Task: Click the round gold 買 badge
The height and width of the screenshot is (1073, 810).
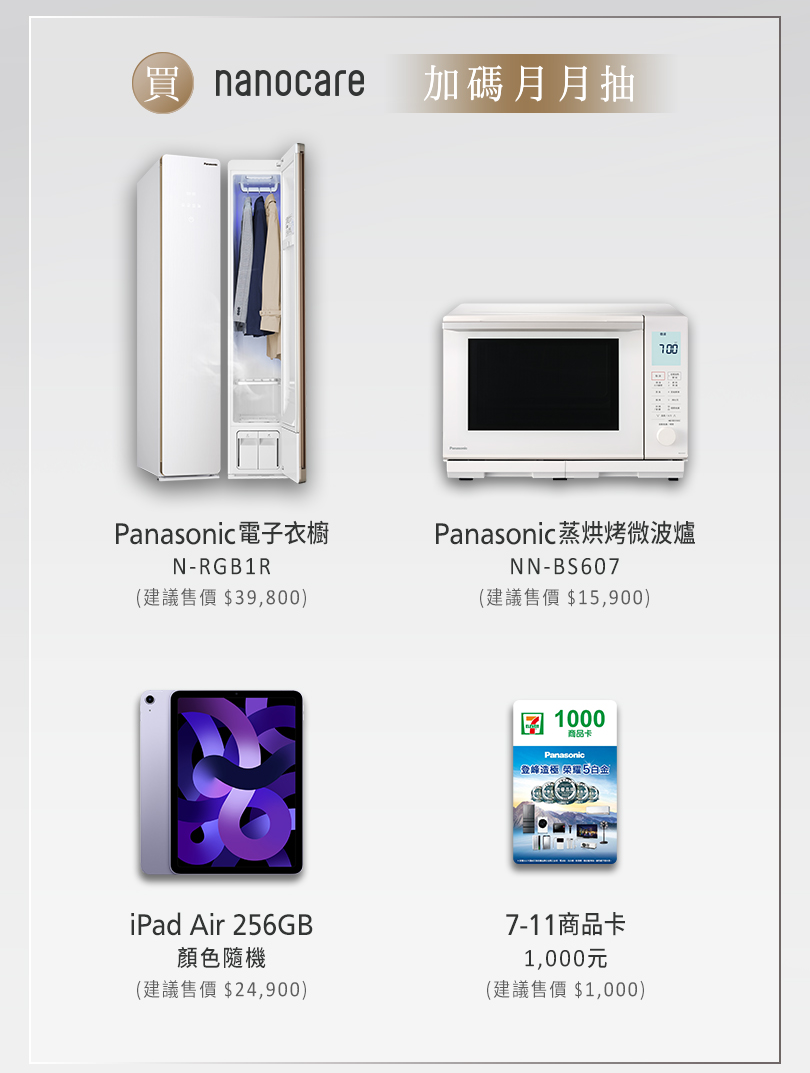Action: tap(162, 83)
